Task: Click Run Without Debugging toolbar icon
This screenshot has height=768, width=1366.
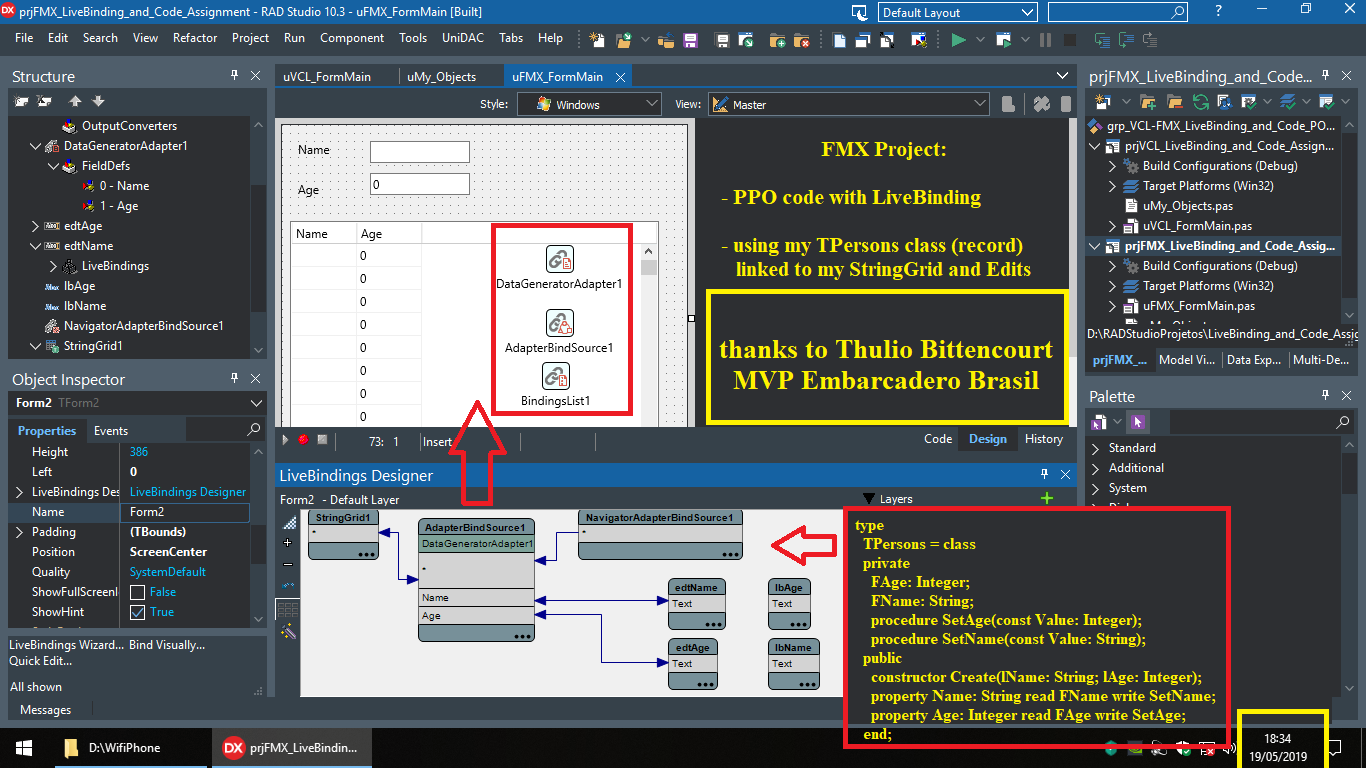Action: pyautogui.click(x=1003, y=40)
